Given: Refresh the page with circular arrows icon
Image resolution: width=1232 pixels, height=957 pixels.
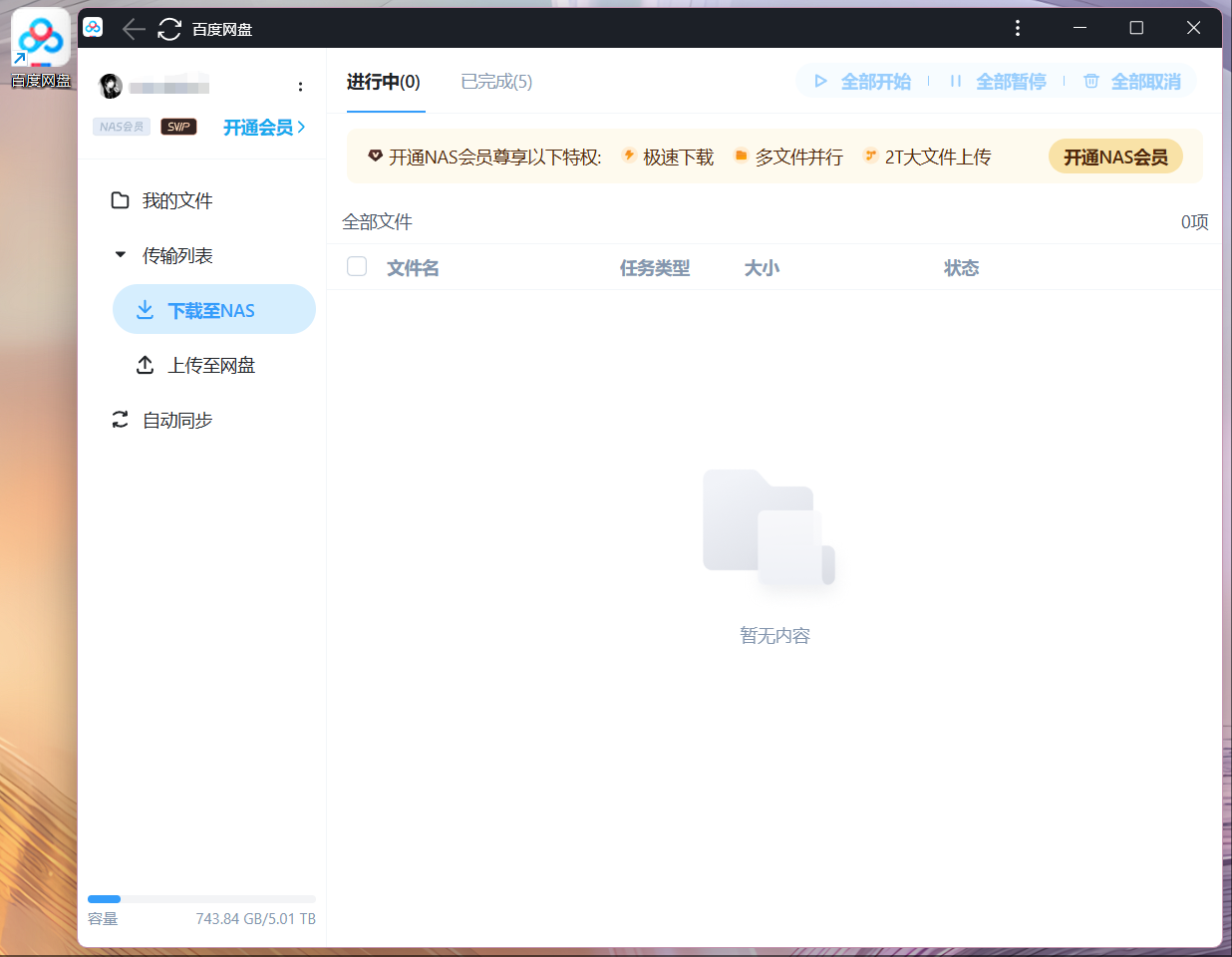Looking at the screenshot, I should [169, 29].
